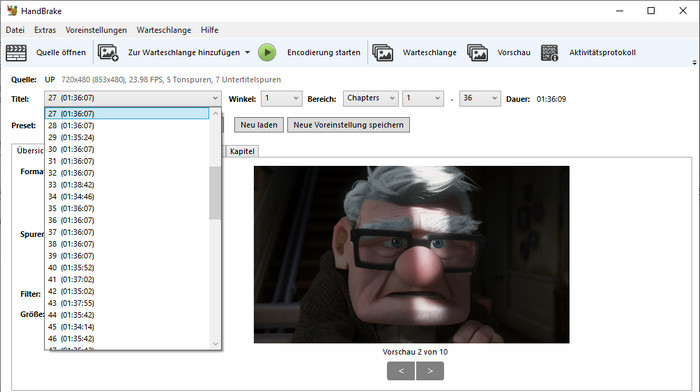The height and width of the screenshot is (392, 700).
Task: Click the Zur Warteschlange hinzufügen image icon
Action: [x=108, y=53]
